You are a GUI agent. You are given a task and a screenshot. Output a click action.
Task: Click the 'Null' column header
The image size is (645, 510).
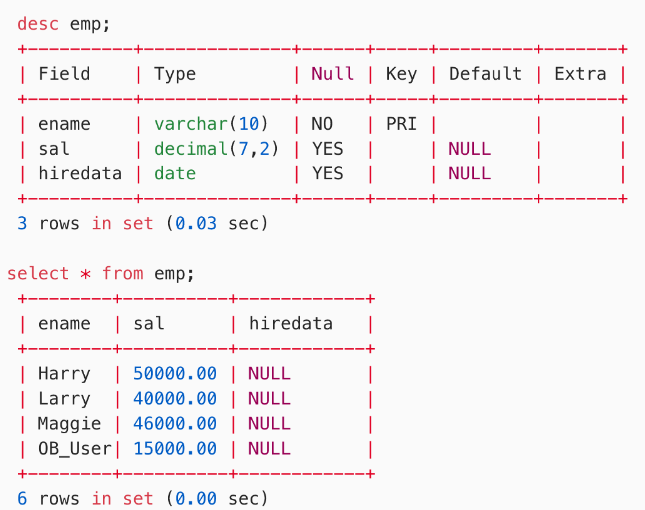tap(332, 74)
